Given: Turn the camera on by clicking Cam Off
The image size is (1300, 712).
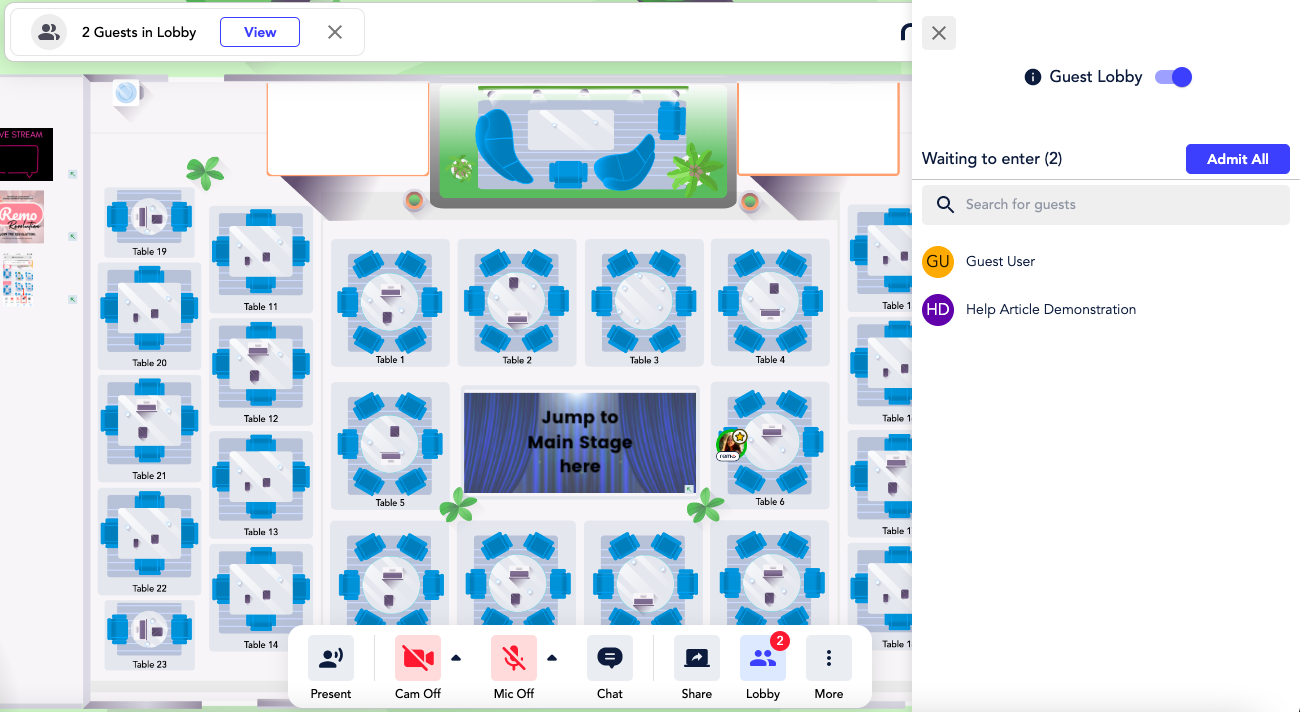Looking at the screenshot, I should [x=417, y=657].
